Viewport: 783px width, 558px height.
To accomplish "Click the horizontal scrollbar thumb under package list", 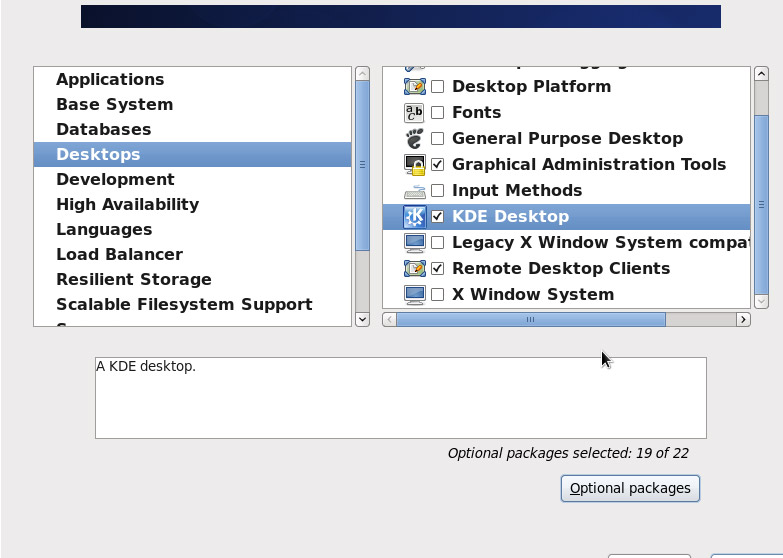I will pyautogui.click(x=531, y=319).
